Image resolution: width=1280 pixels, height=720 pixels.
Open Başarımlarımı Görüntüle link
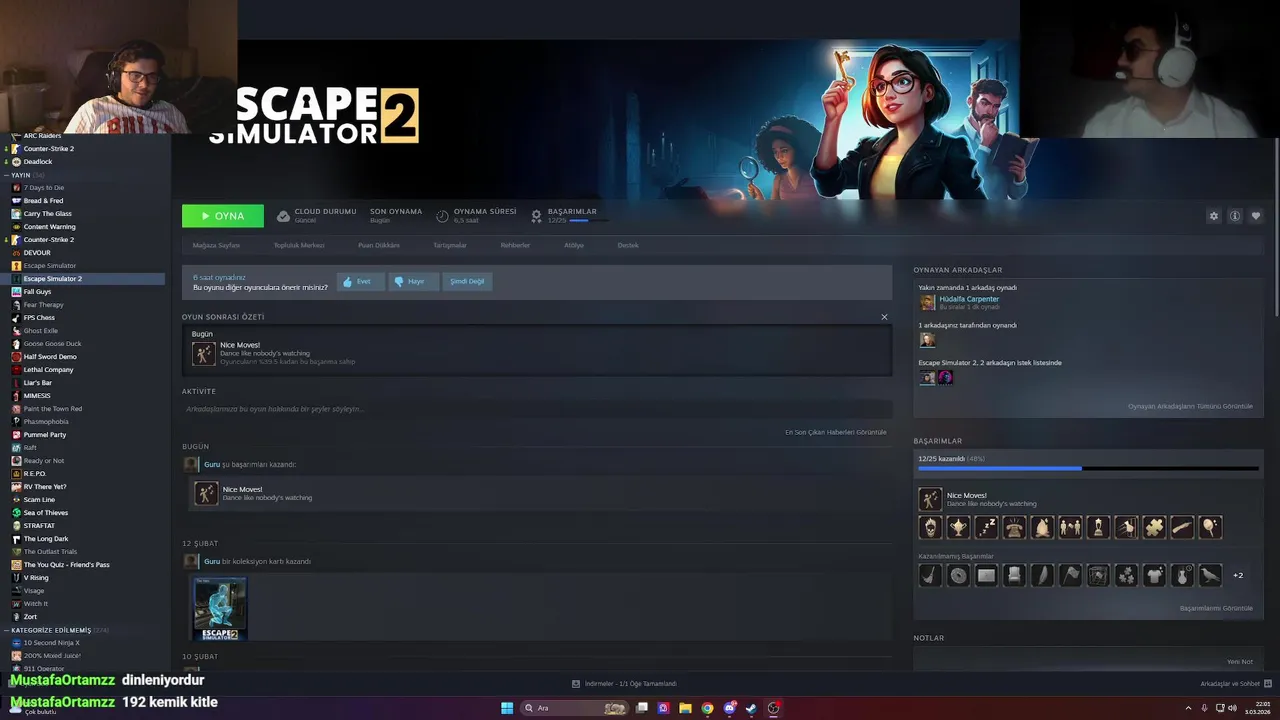(1216, 608)
